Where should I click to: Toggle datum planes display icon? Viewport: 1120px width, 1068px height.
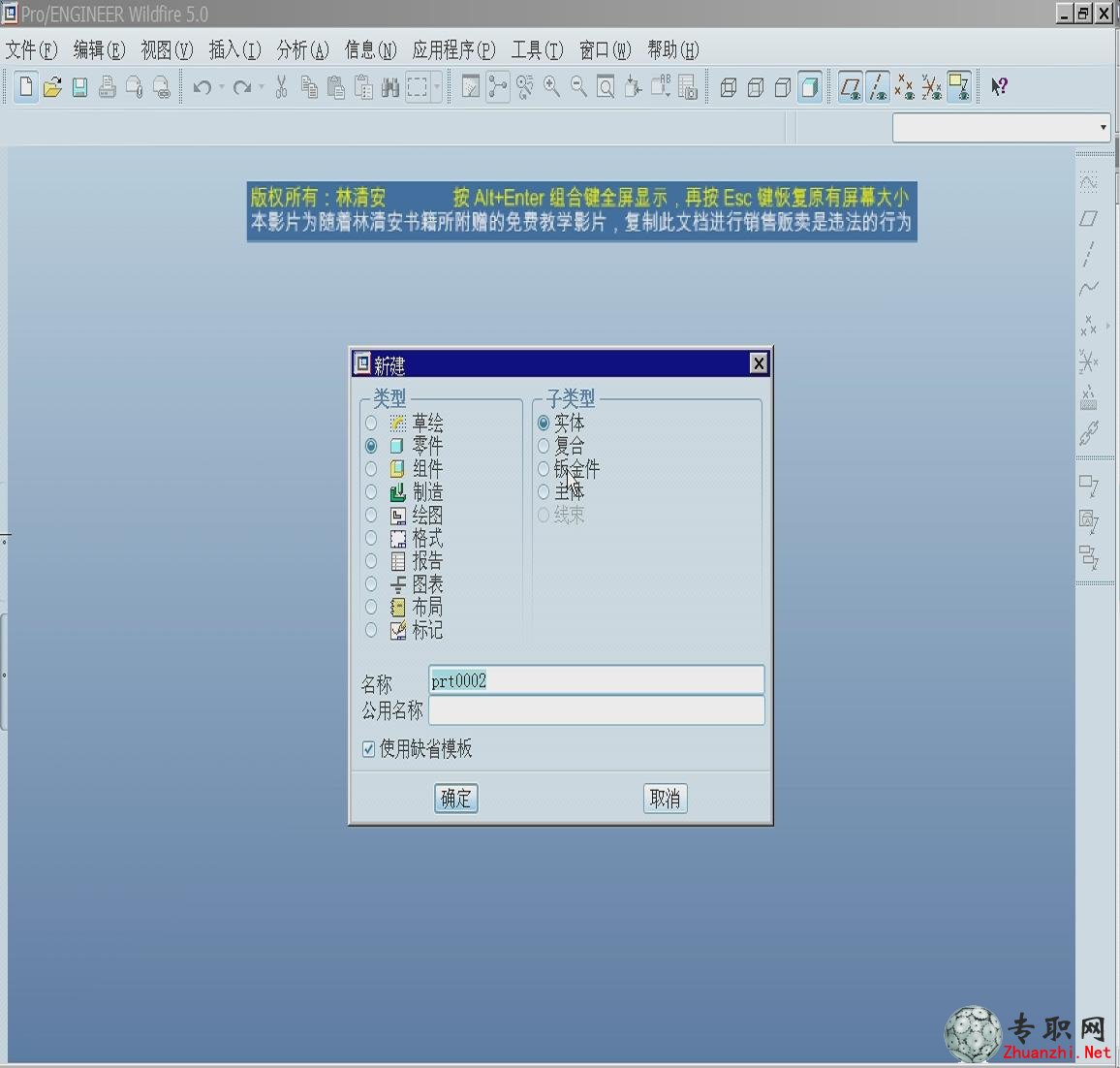pyautogui.click(x=850, y=87)
